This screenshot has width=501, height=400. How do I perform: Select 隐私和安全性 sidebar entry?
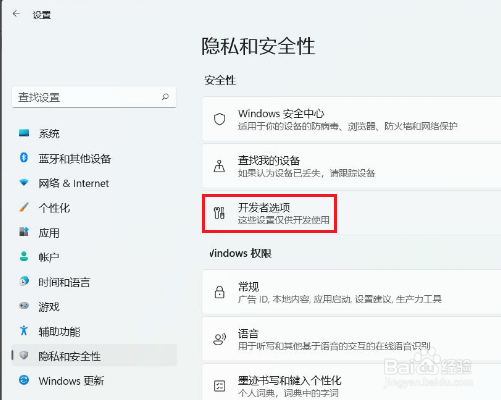(x=94, y=356)
